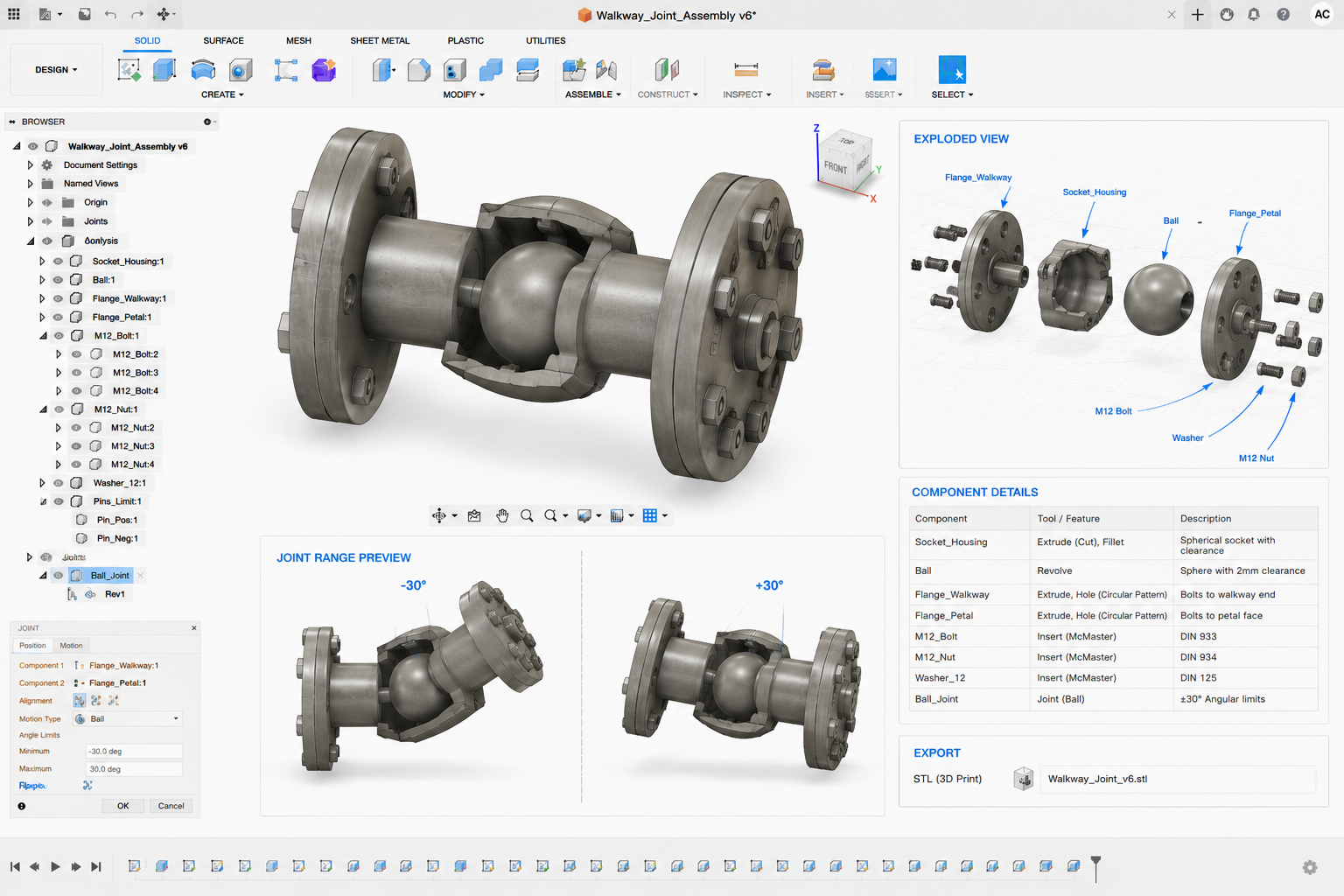Toggle visibility eye of Ball:1
The image size is (1344, 896).
point(58,280)
